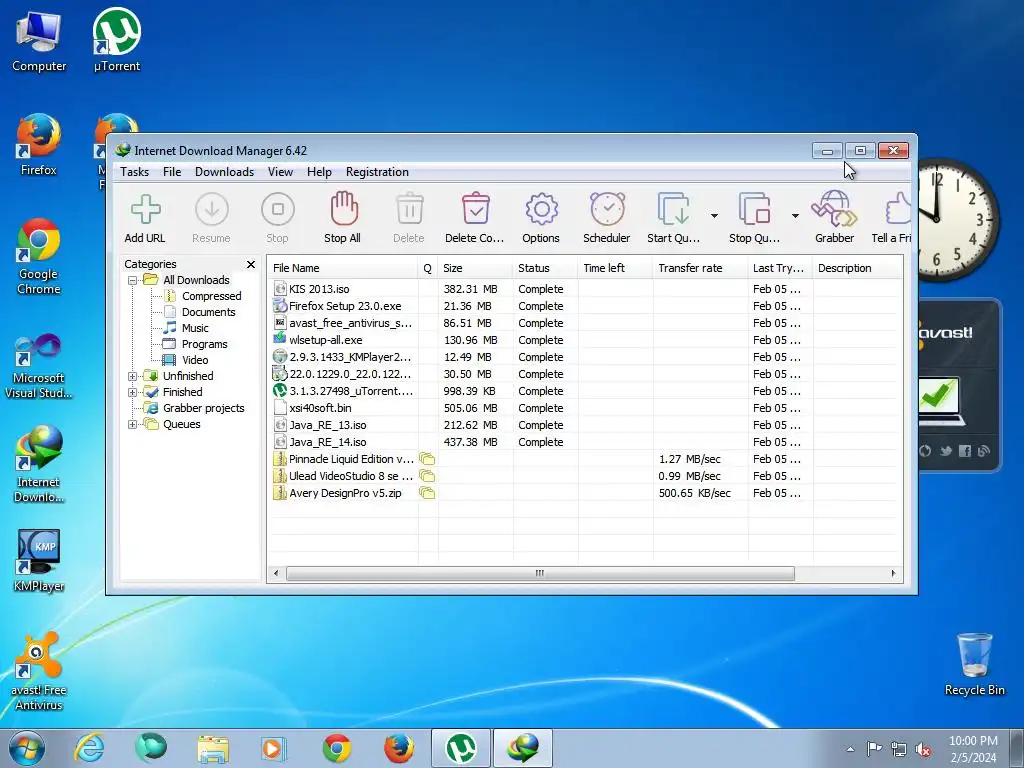1024x768 pixels.
Task: Click the scrollbar right arrow
Action: [893, 573]
